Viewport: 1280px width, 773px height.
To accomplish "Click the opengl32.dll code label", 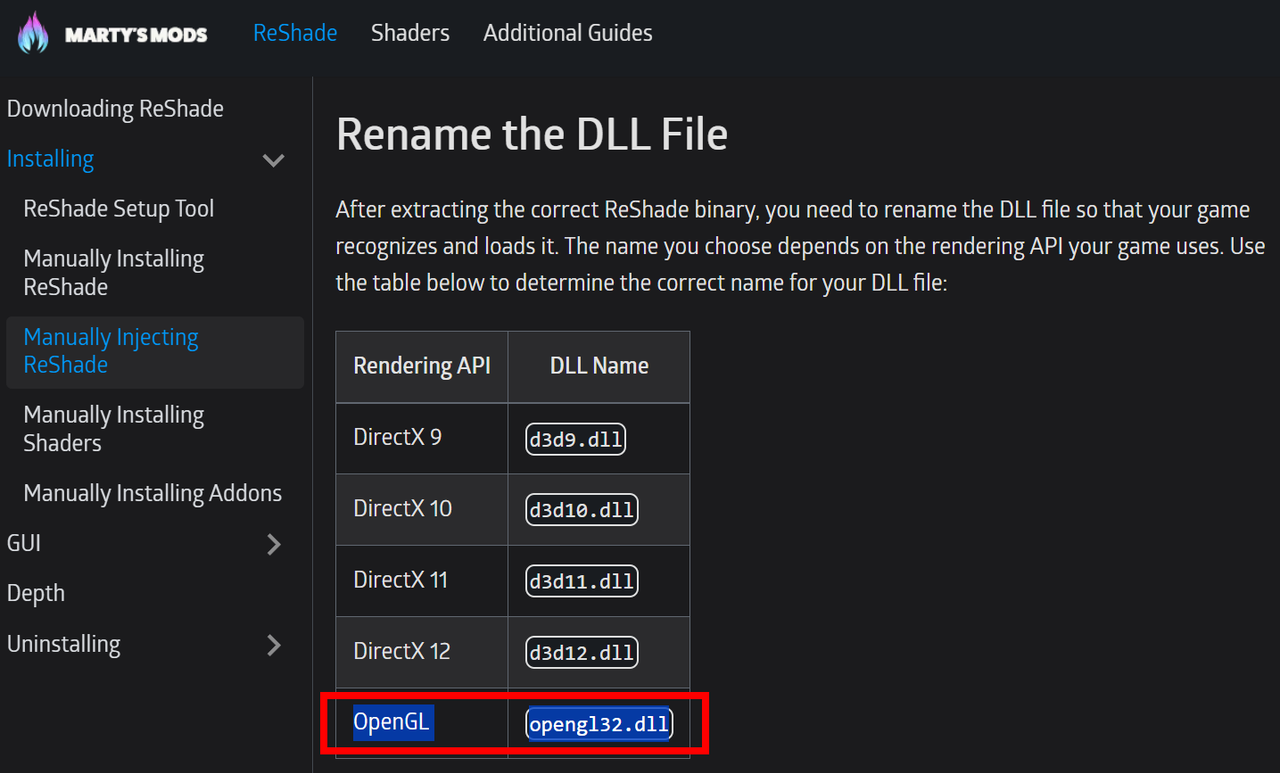I will point(599,725).
